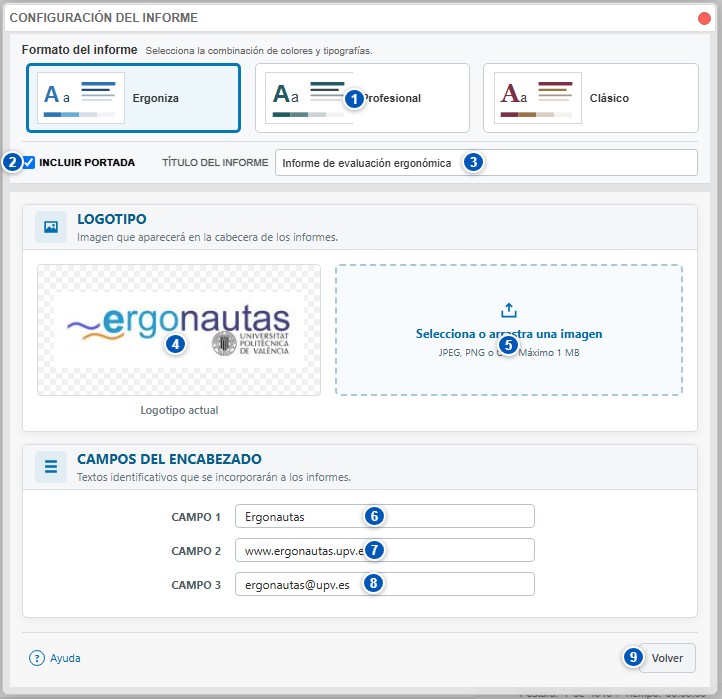Click the 'TÍTULO DEL INFORME' label

[x=215, y=163]
